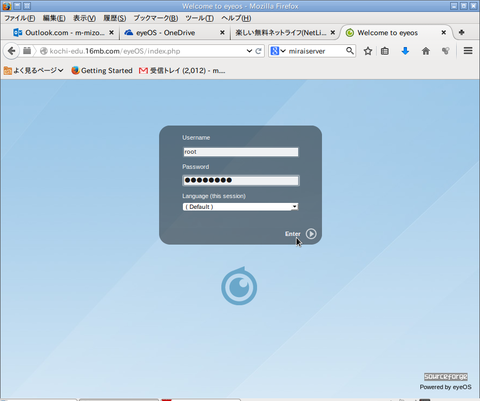This screenshot has width=480, height=401.
Task: Click the page history icon beside back button
Action: click(27, 51)
